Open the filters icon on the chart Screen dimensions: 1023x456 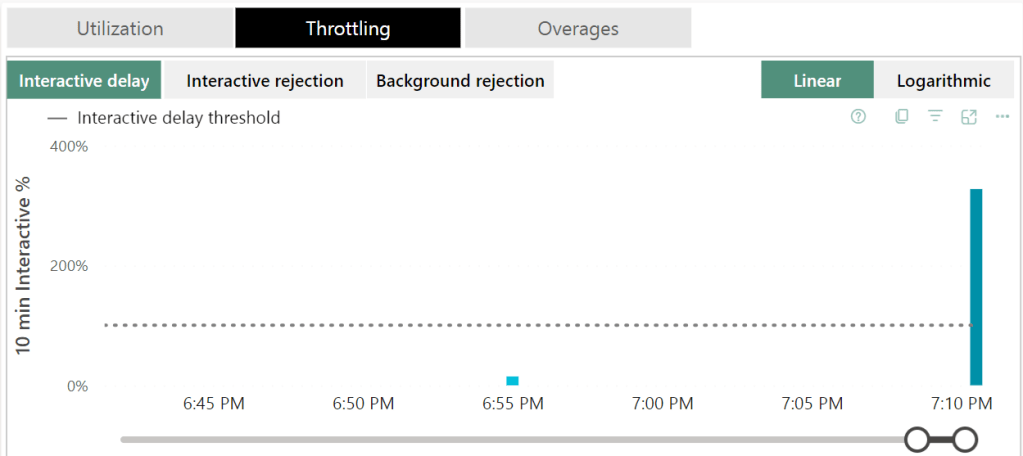(935, 117)
